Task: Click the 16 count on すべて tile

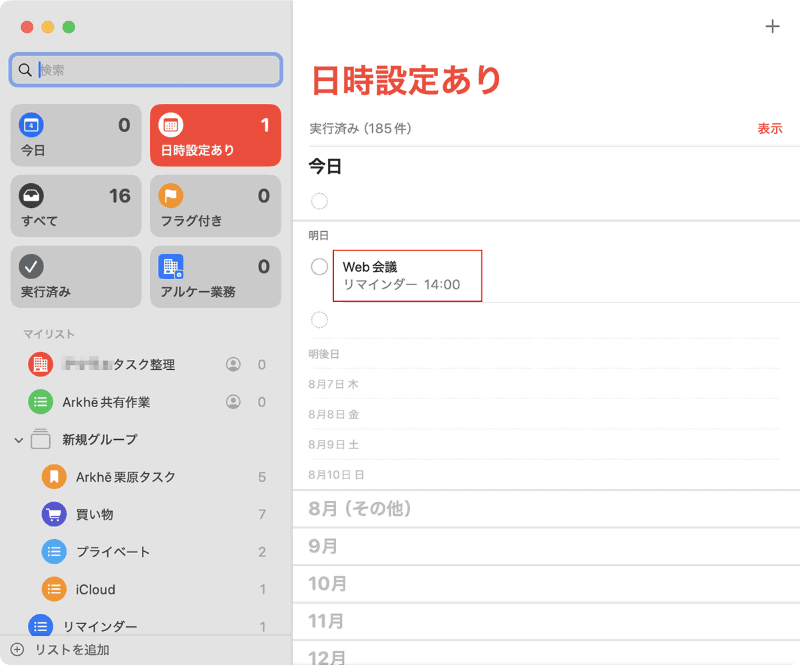Action: (x=119, y=196)
